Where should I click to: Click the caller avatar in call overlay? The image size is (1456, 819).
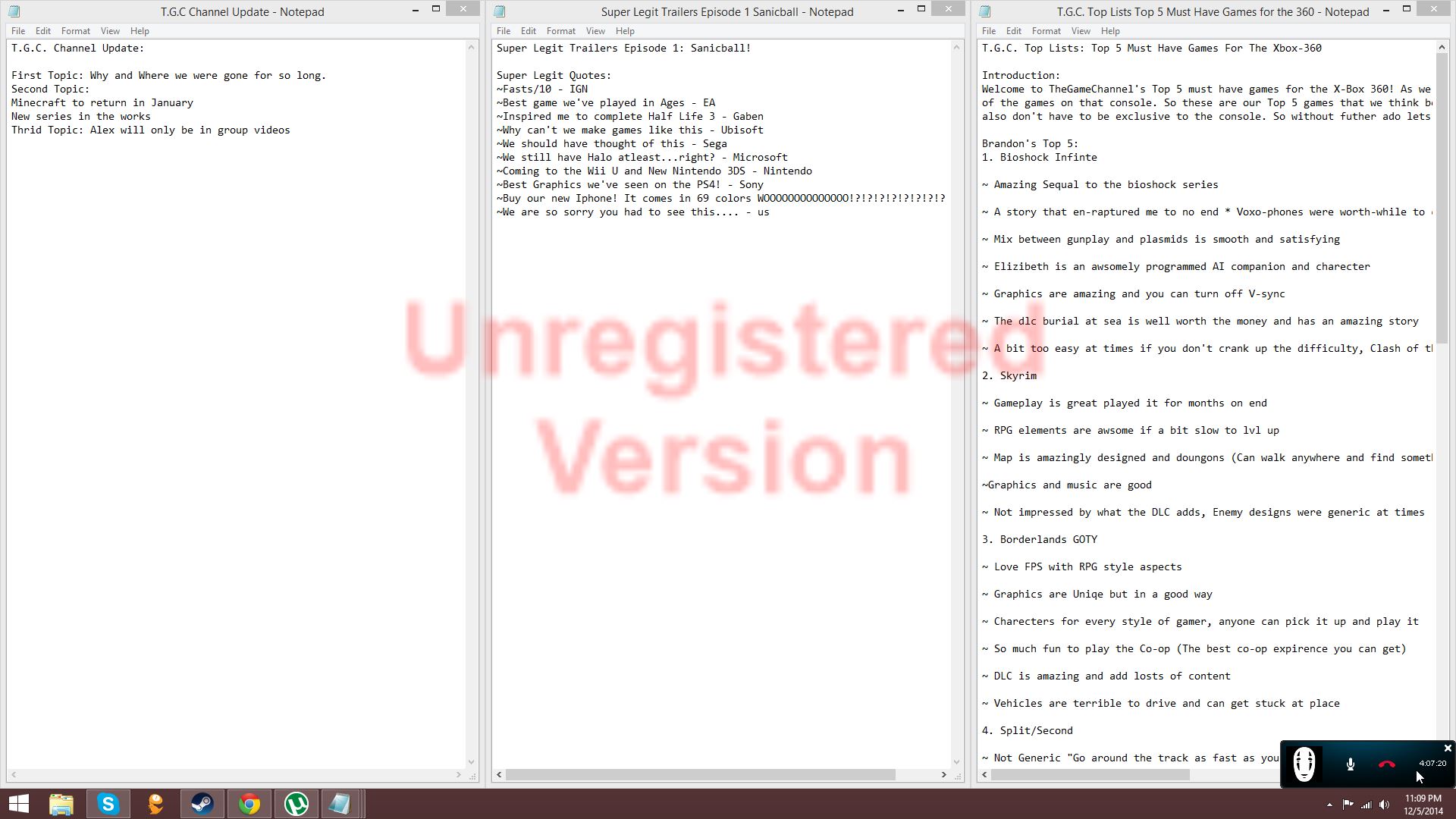[x=1304, y=764]
